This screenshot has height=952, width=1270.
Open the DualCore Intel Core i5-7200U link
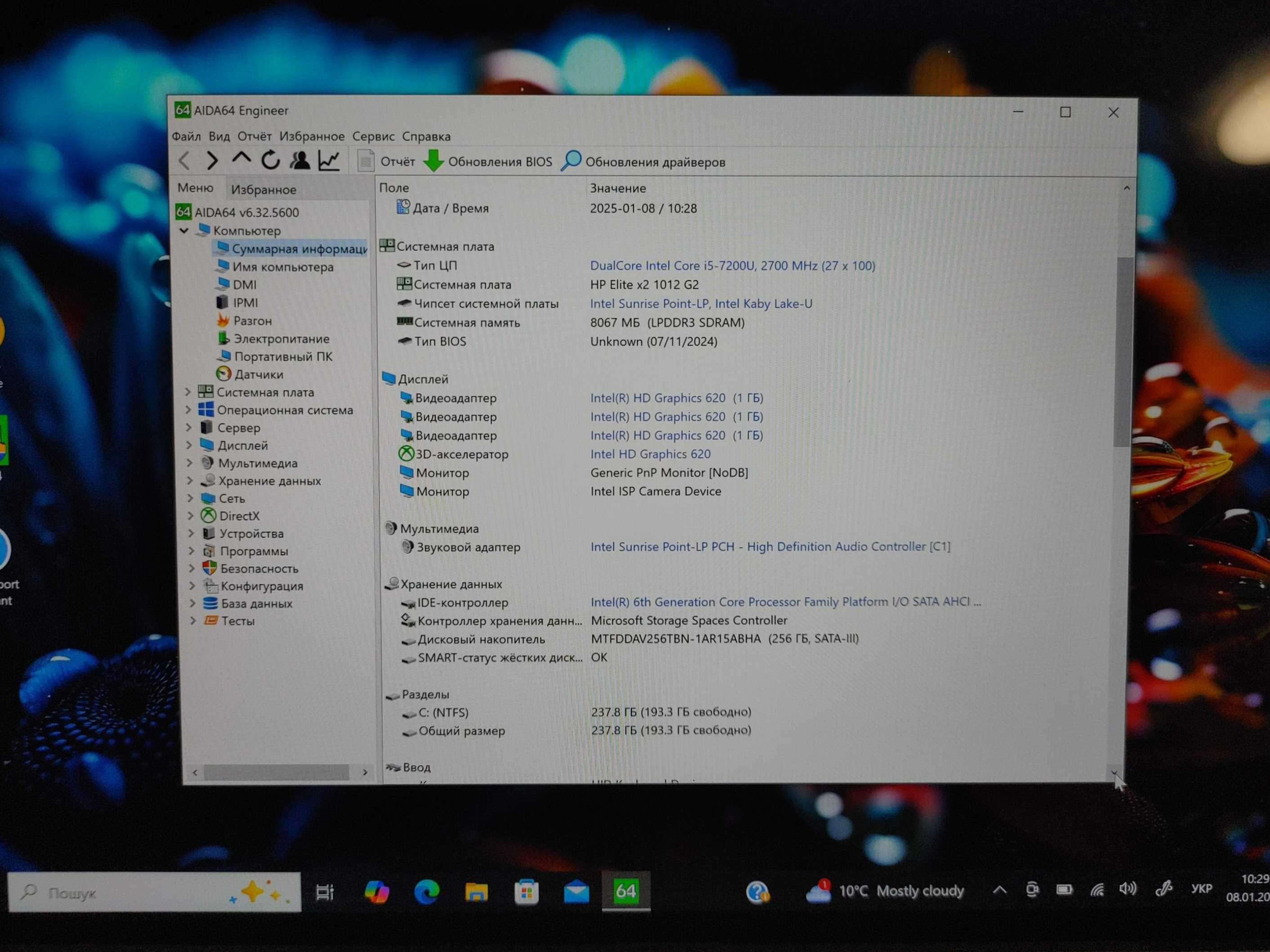tap(733, 266)
